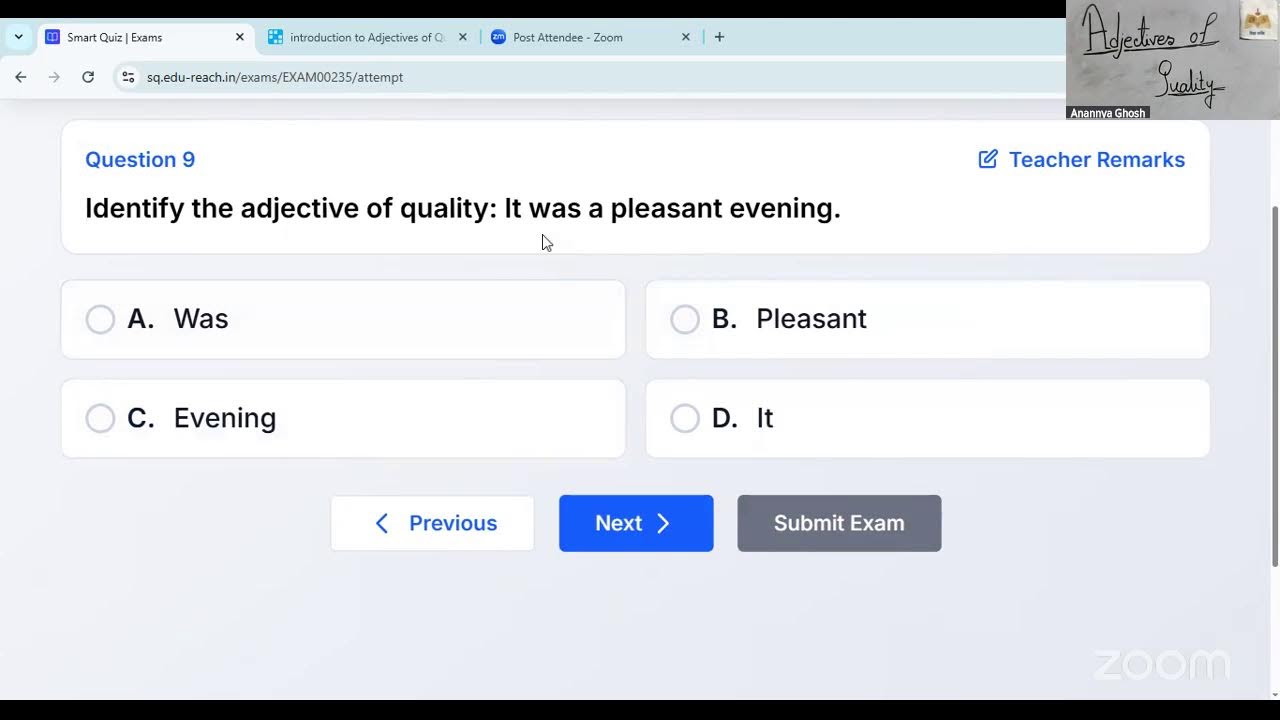Close the Smart Quiz | Exams tab

[240, 37]
